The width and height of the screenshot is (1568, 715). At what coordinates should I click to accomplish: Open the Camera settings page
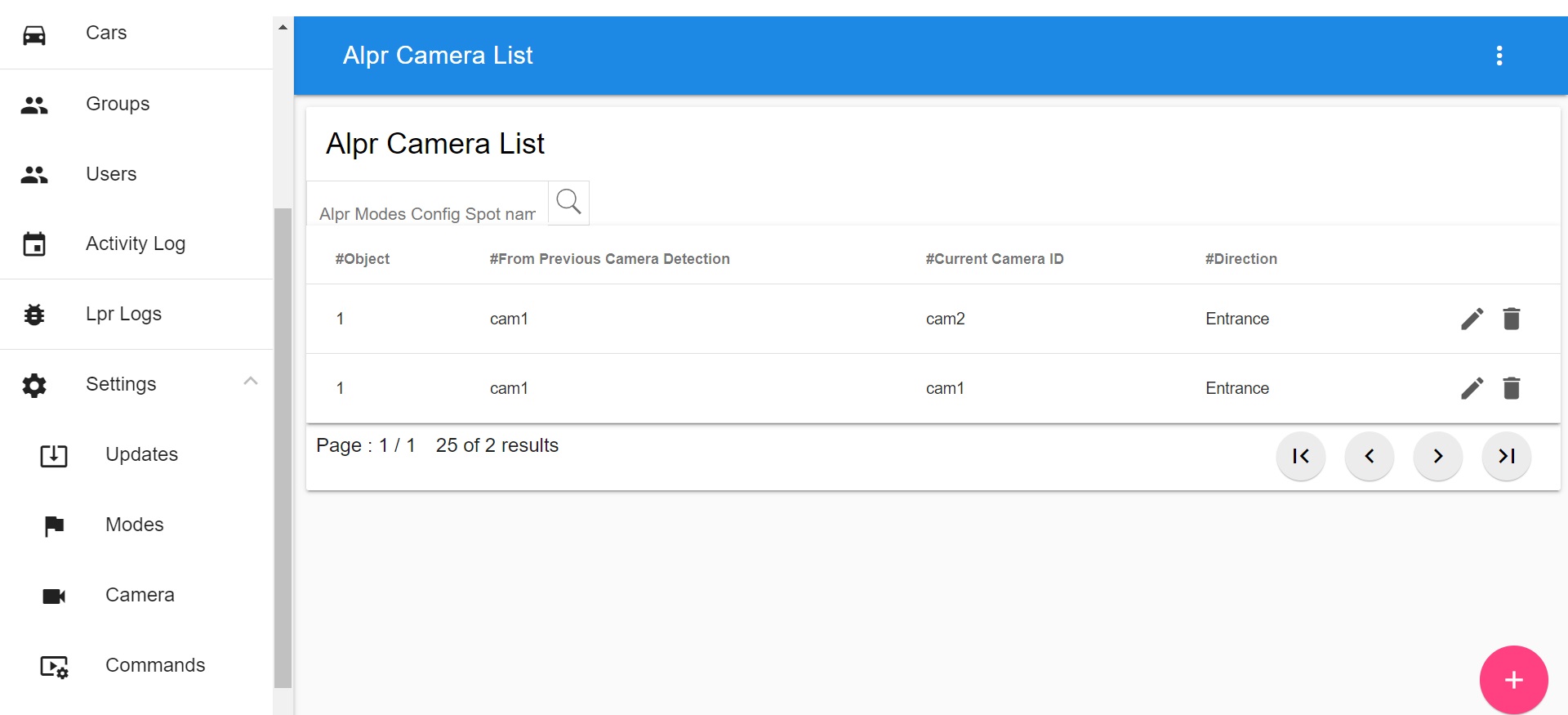tap(136, 595)
